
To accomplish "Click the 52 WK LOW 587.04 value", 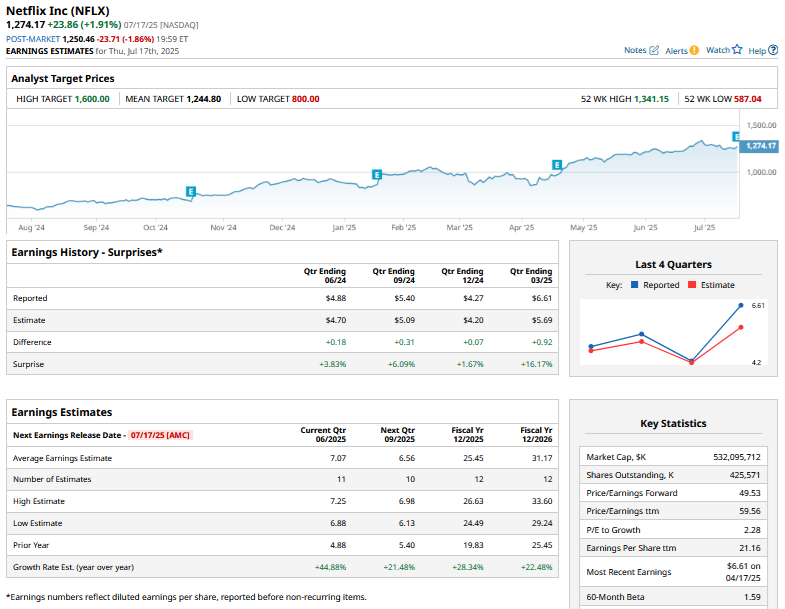I will (x=747, y=99).
